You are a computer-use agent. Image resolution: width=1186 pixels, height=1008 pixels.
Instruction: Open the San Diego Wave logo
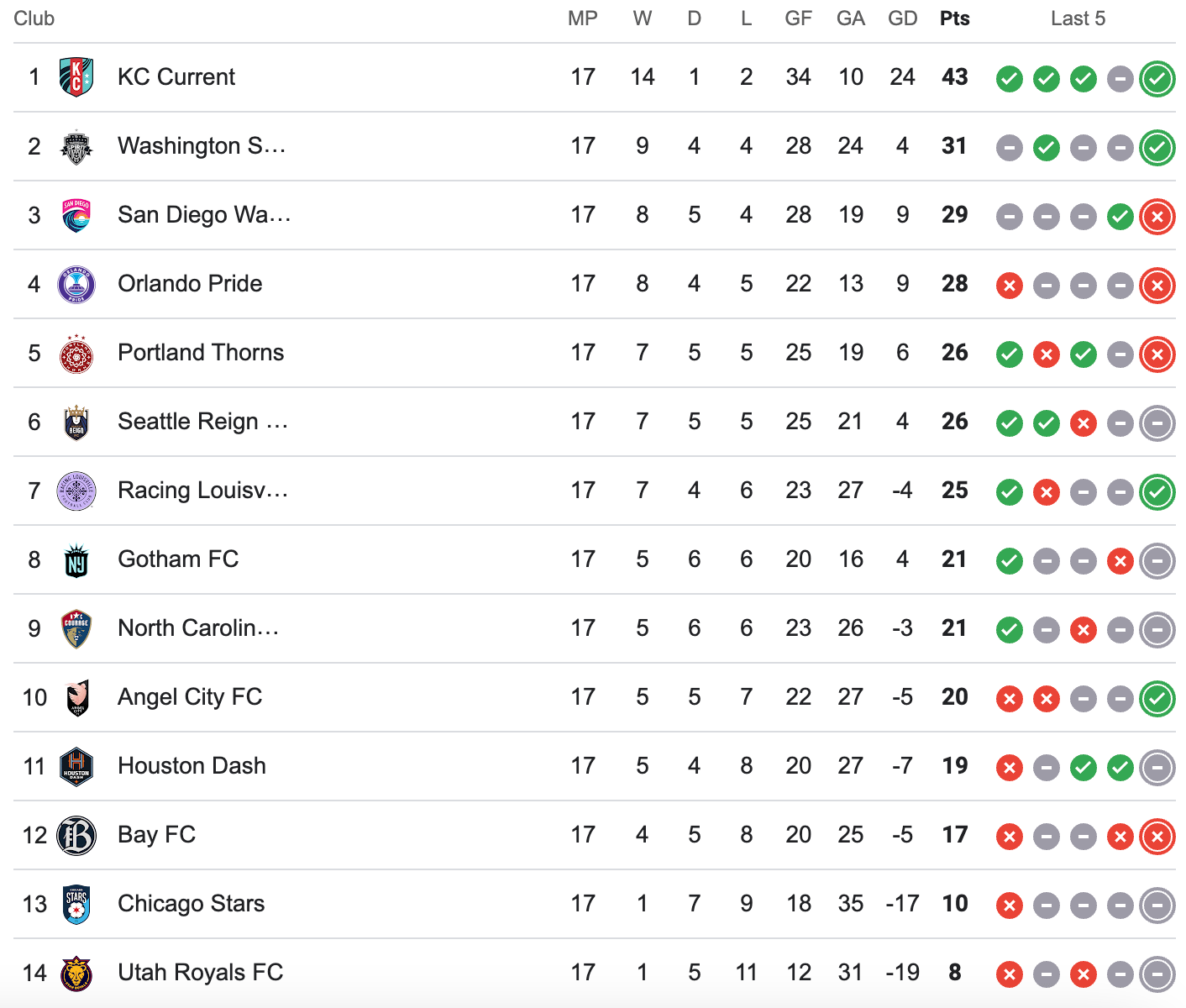click(x=76, y=215)
